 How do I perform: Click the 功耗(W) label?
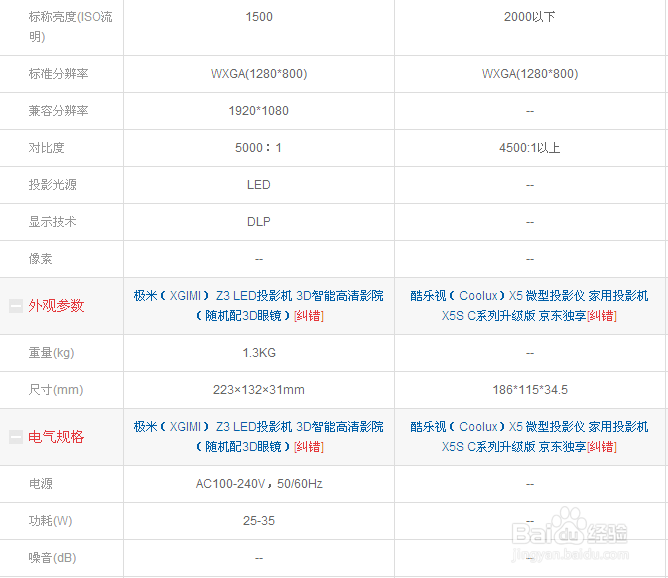coord(50,521)
